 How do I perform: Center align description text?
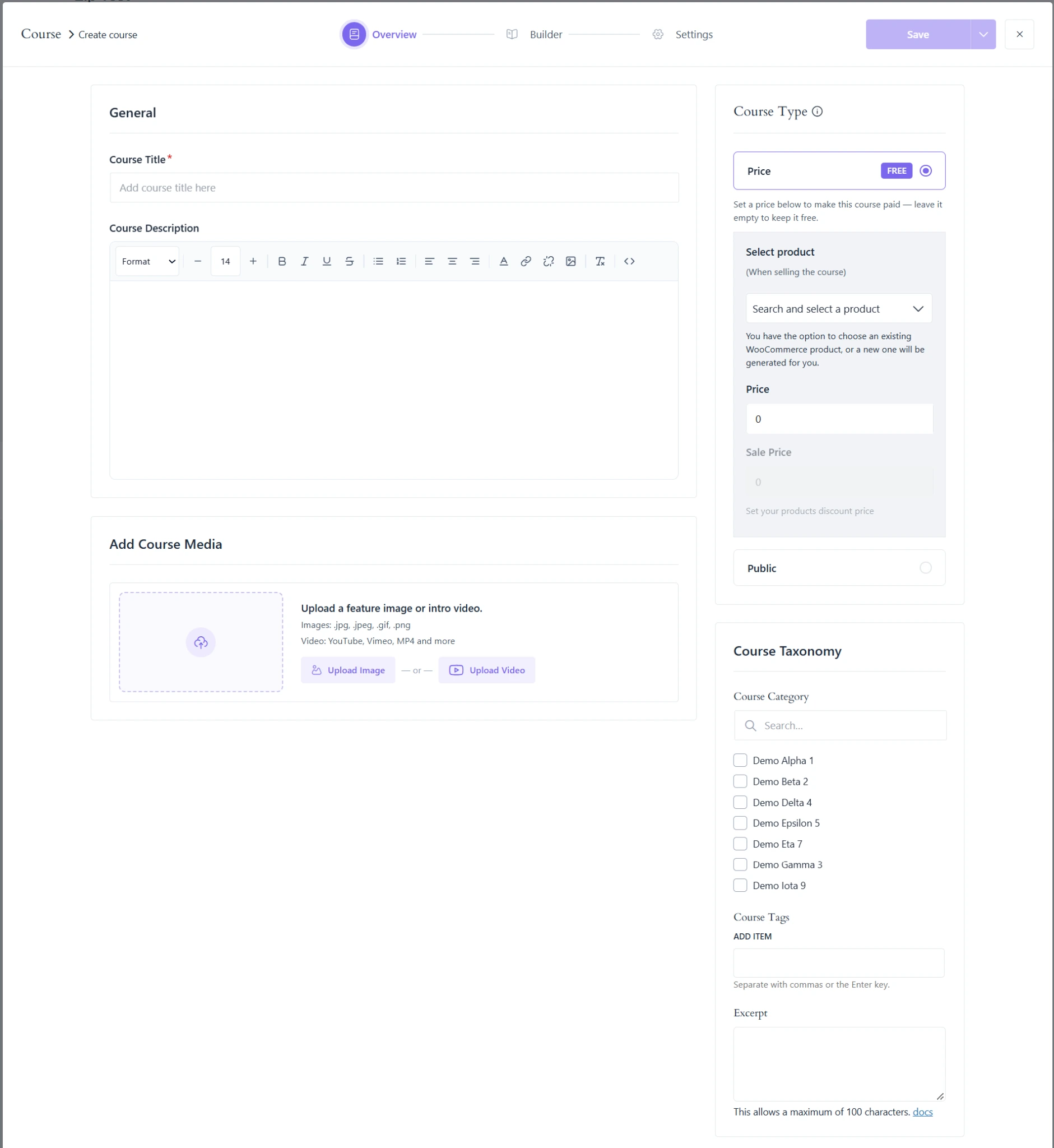click(452, 261)
